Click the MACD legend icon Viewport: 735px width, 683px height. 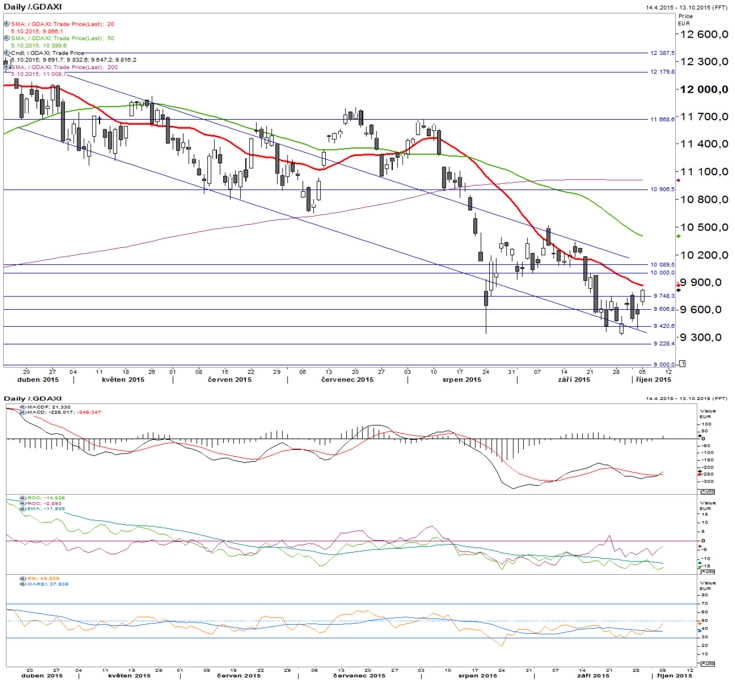(23, 412)
